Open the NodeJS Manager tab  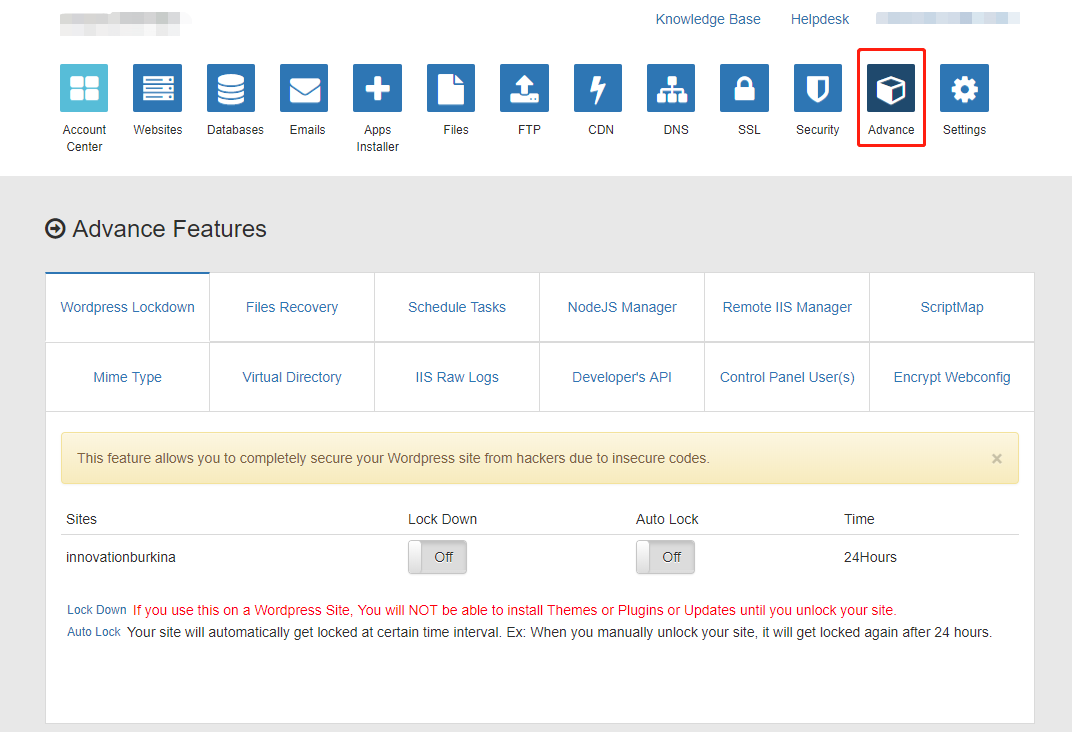pyautogui.click(x=621, y=307)
